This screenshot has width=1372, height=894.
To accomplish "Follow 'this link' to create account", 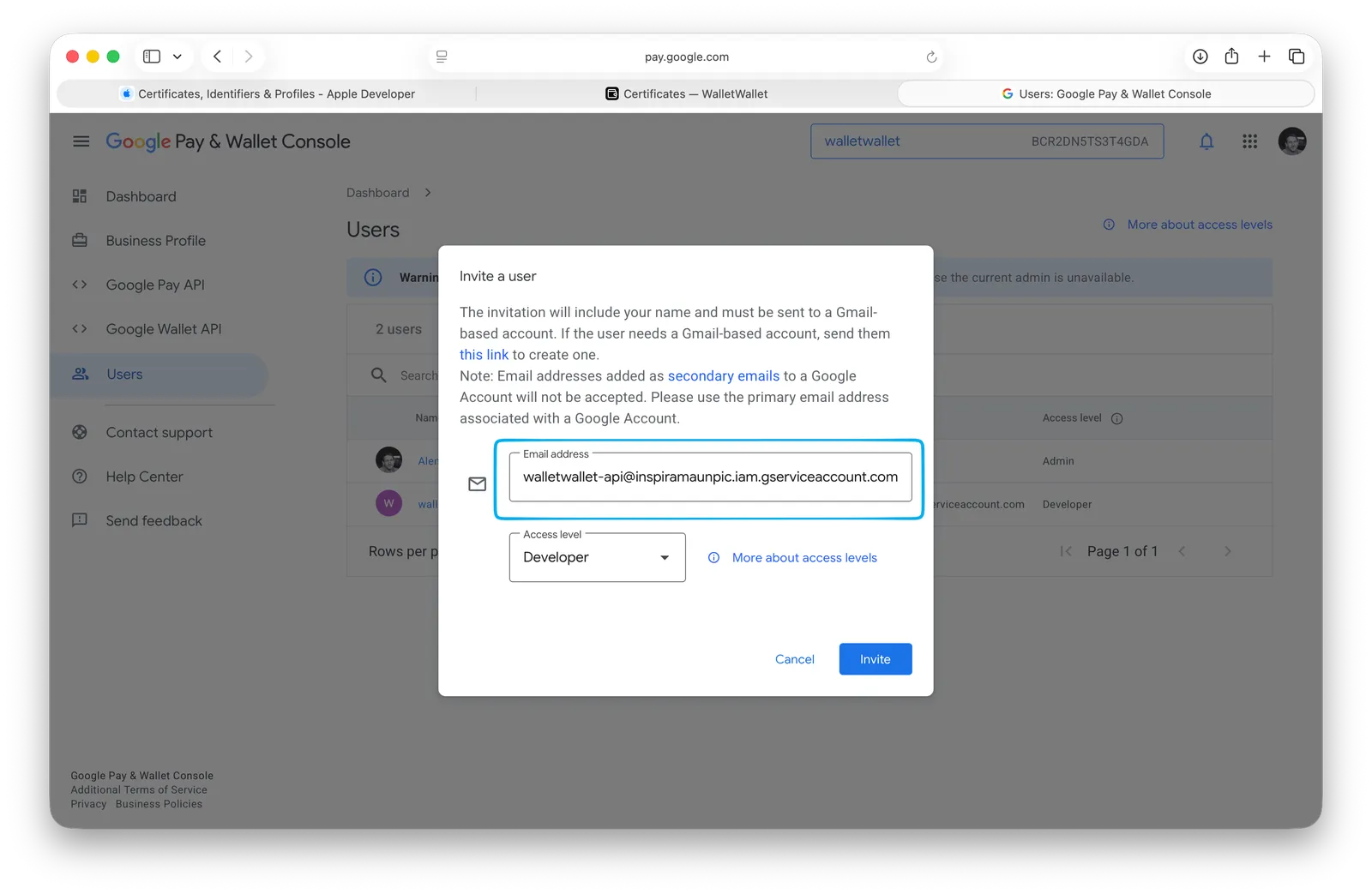I will 484,355.
